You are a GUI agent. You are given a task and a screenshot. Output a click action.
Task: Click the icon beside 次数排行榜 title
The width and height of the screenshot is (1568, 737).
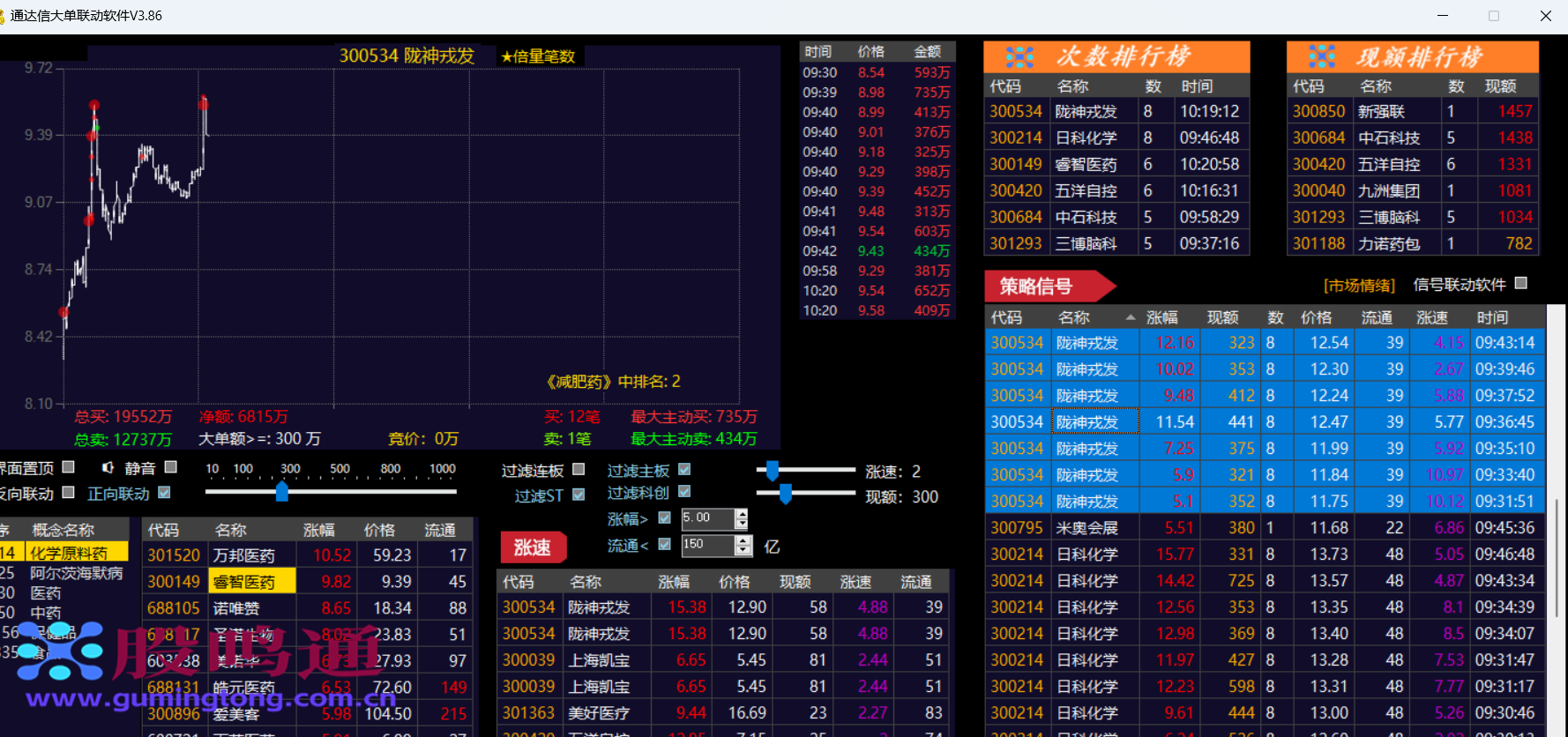click(x=1019, y=57)
